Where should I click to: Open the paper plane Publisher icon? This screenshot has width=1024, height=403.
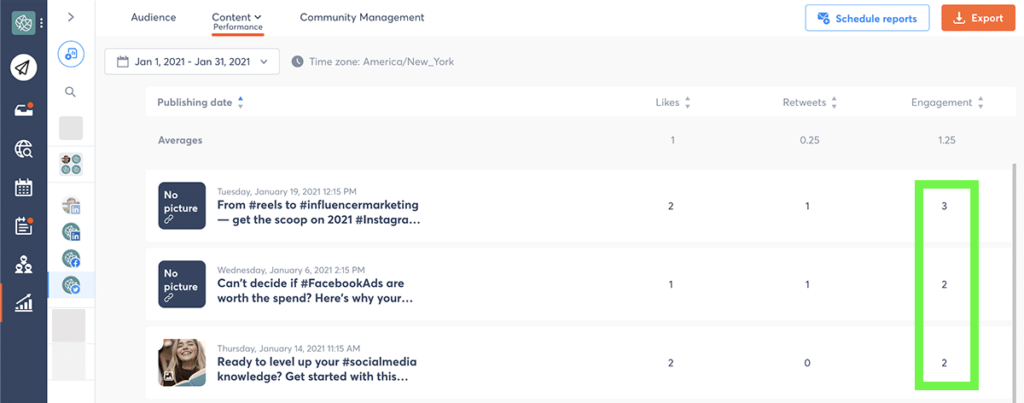pyautogui.click(x=24, y=67)
